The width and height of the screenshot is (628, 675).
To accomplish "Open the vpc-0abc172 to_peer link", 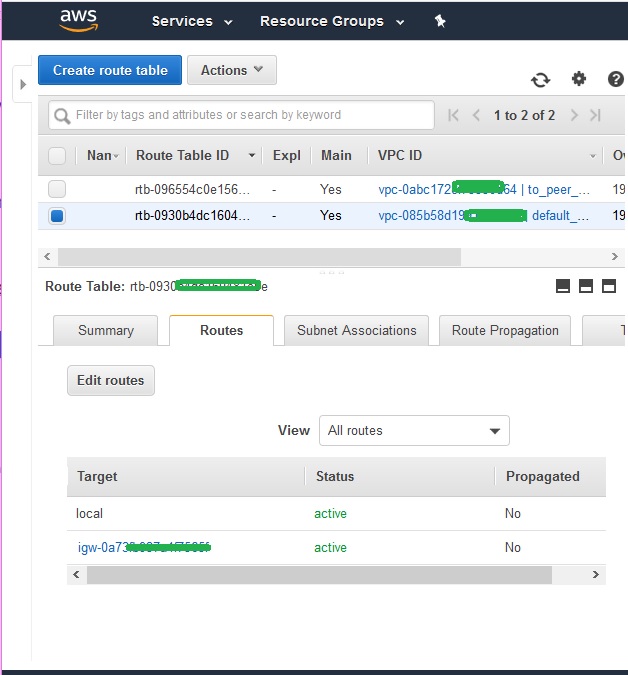I will 484,189.
